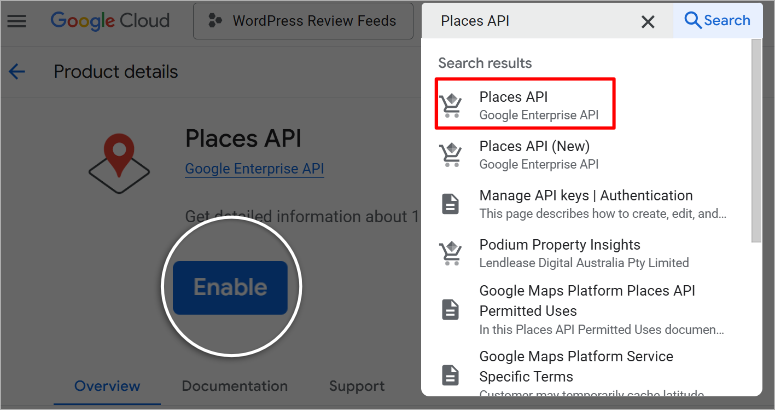
Task: Click the Google Cloud logo
Action: coord(110,21)
